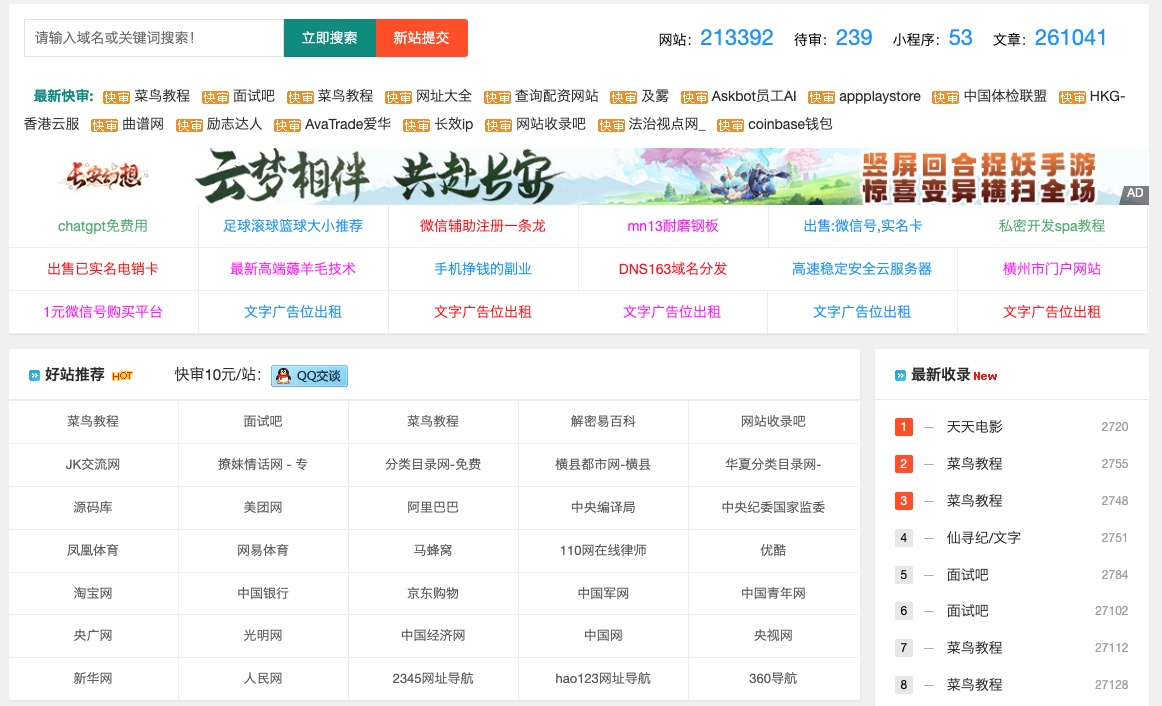The height and width of the screenshot is (706, 1162).
Task: Click the 快审 badge before 网址大全
Action: point(399,98)
